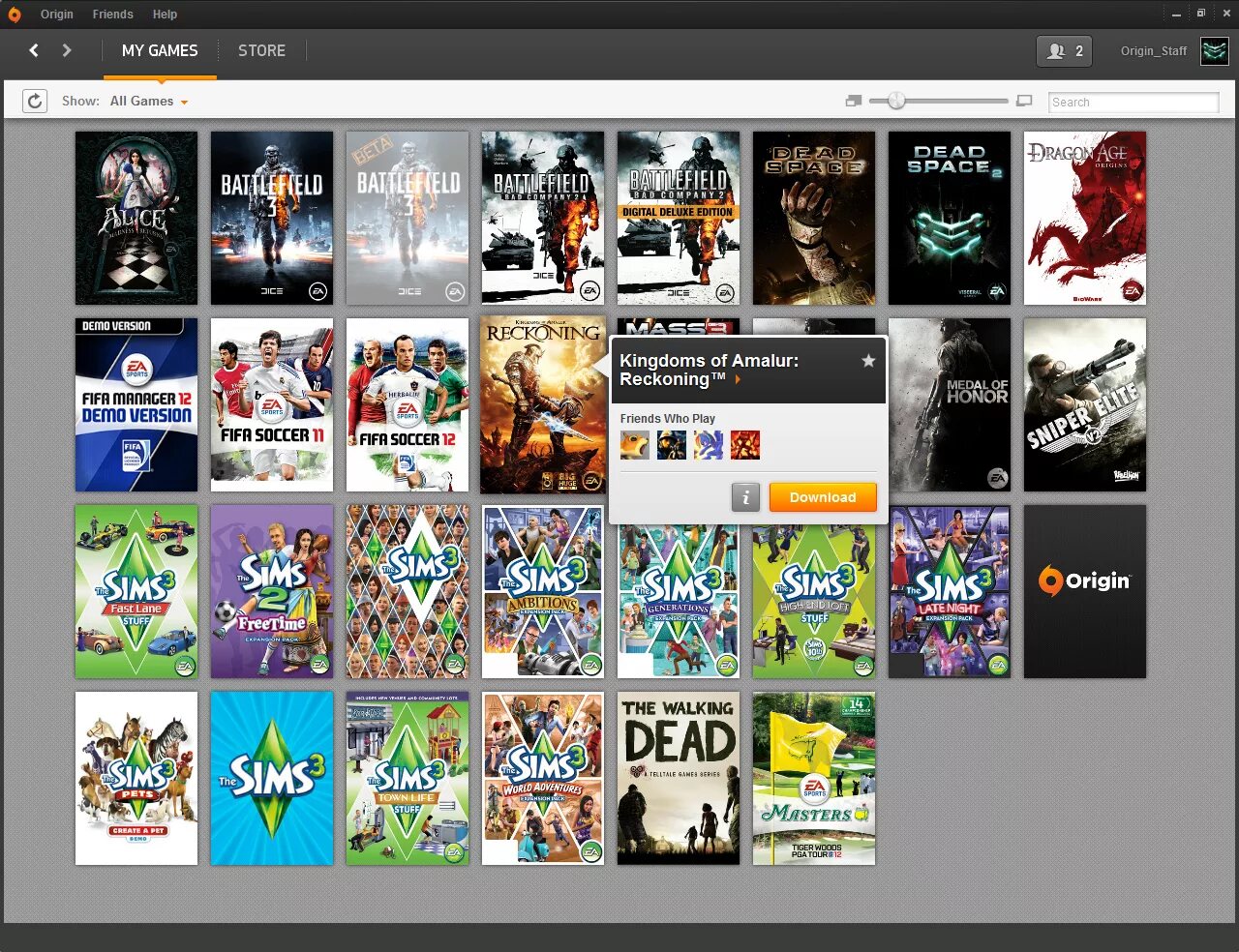Screen dimensions: 1239x952
Task: Favorite Kingdoms of Amalur with star
Action: [x=868, y=361]
